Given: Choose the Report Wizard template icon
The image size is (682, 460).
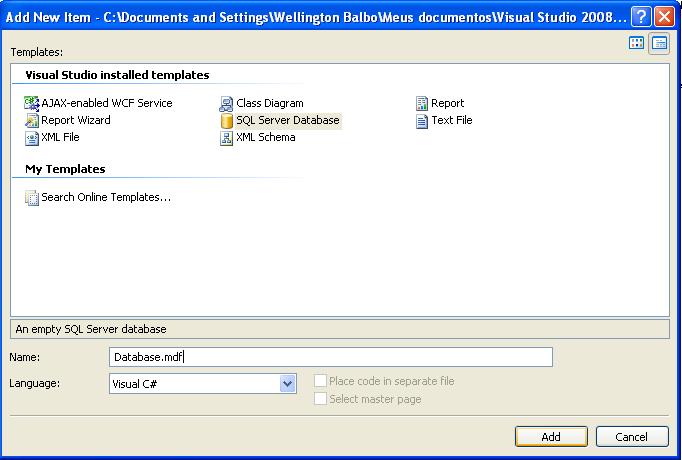Looking at the screenshot, I should [x=32, y=121].
